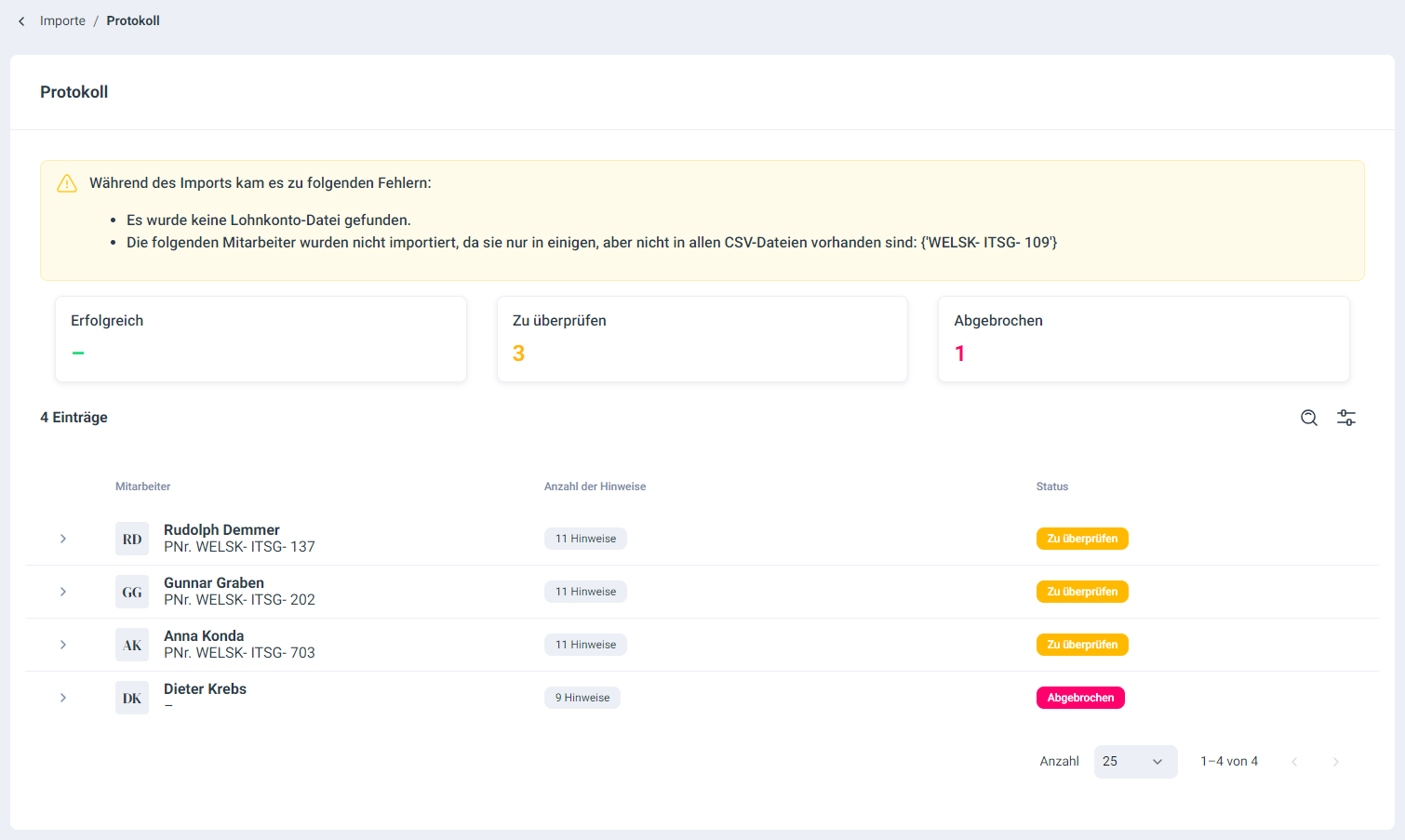Select the Abgebrochen summary card

(x=1143, y=339)
